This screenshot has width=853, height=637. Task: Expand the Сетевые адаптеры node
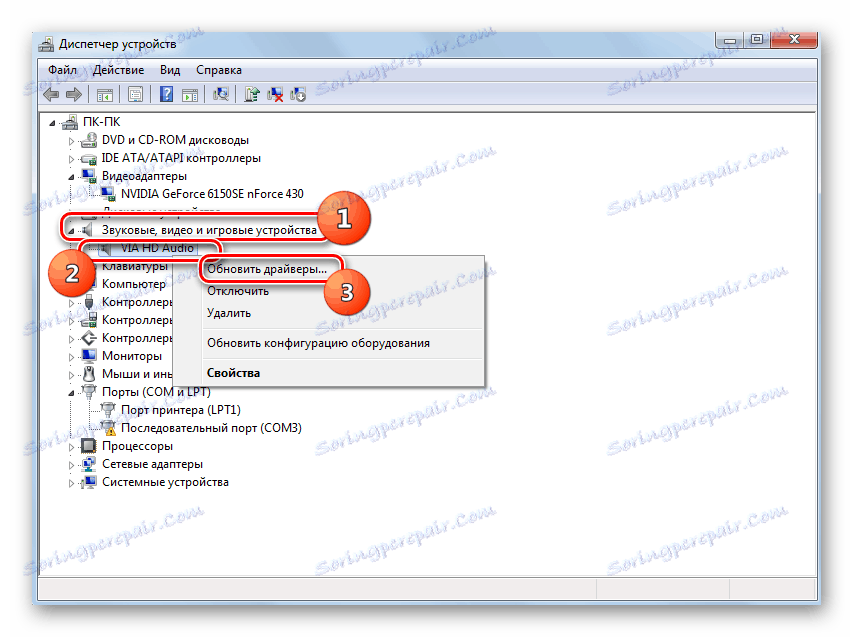(71, 465)
